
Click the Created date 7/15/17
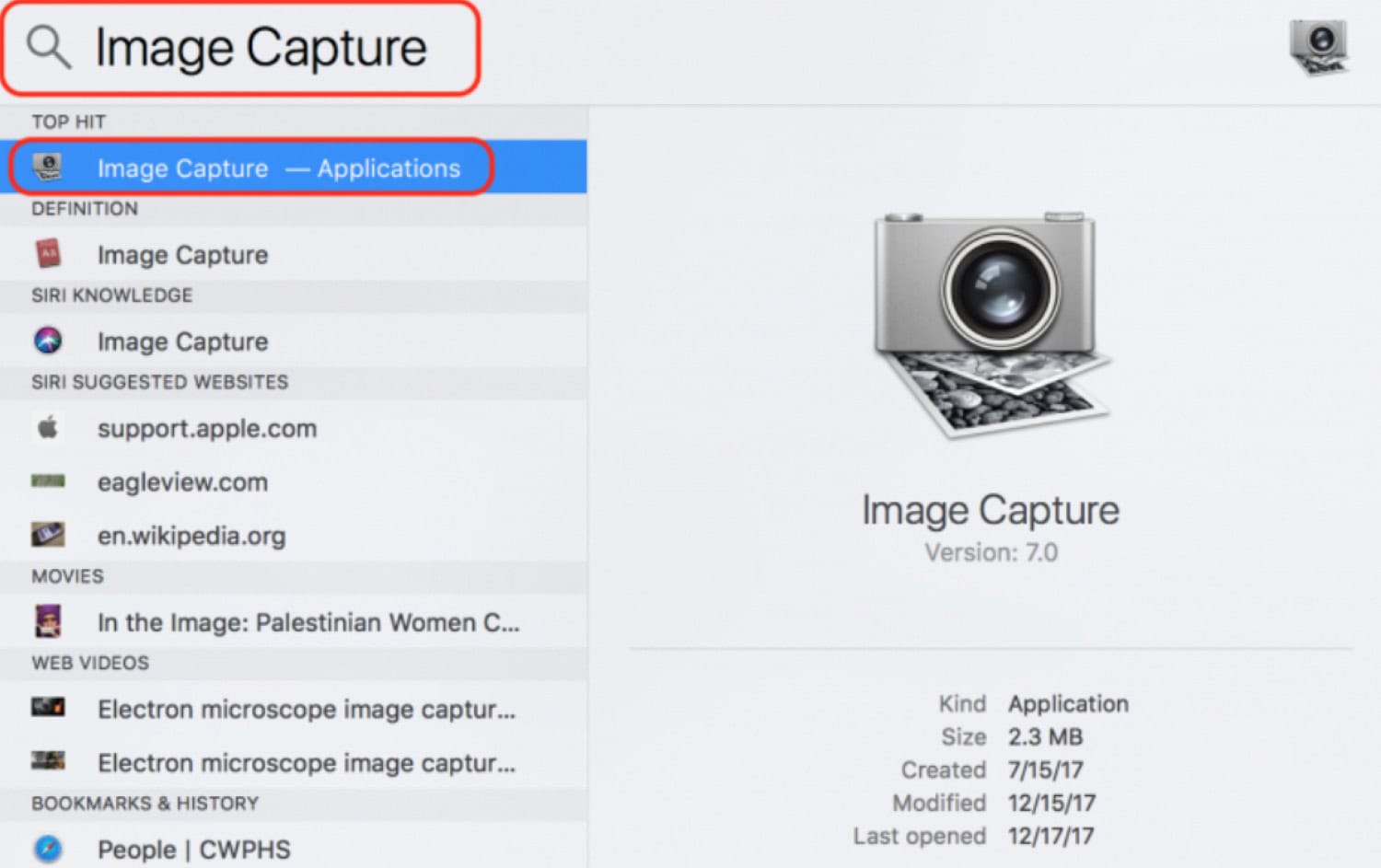[1046, 770]
